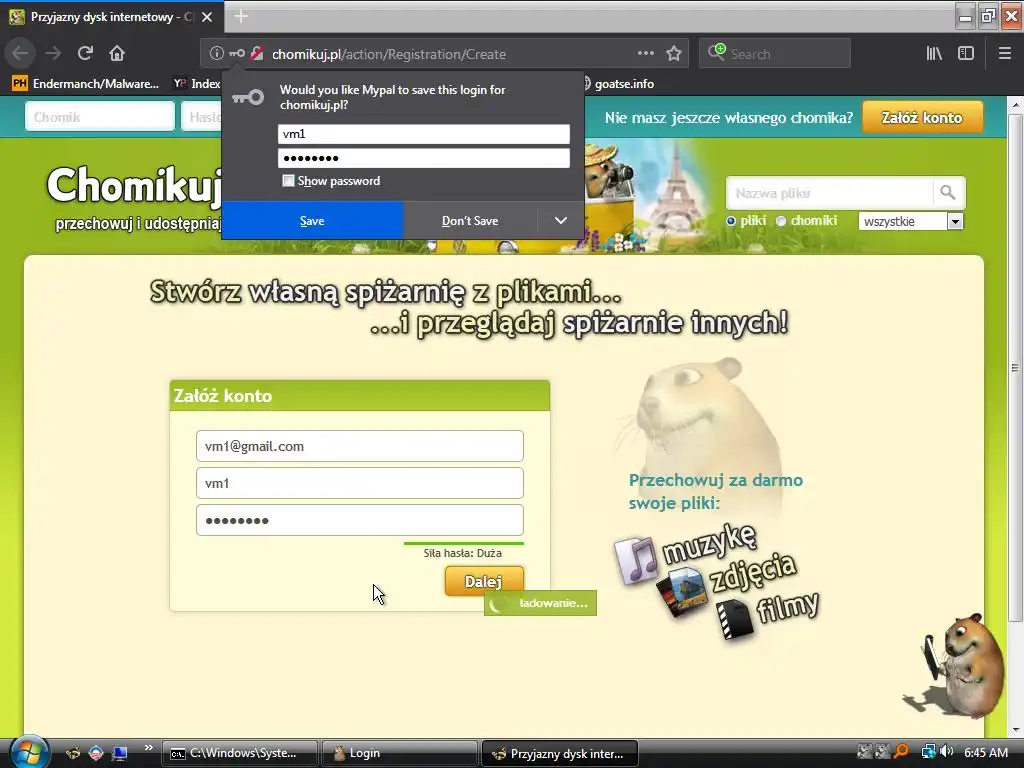Open the goatse.info bookmark
1024x768 pixels.
[x=617, y=84]
